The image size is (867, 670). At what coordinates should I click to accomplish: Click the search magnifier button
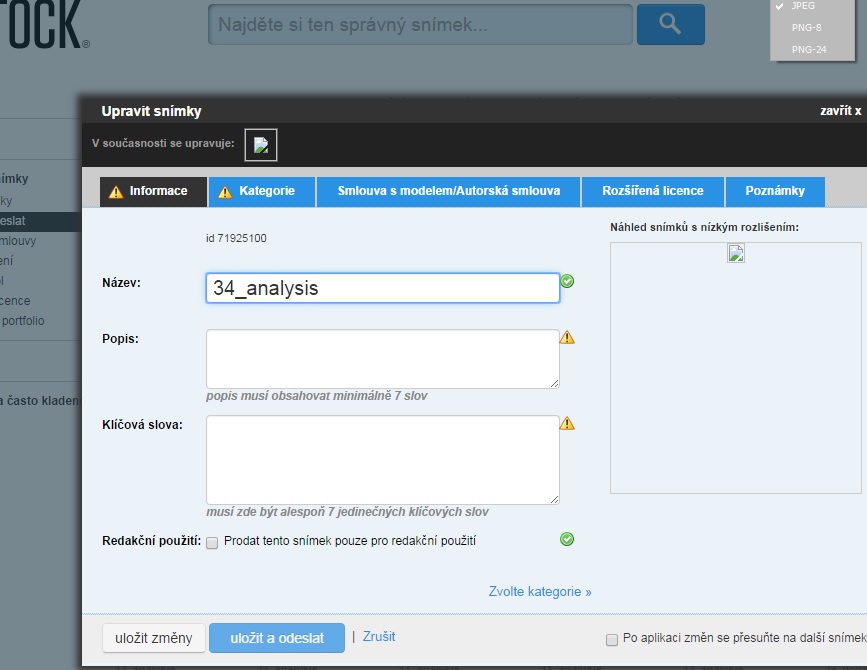tap(671, 24)
